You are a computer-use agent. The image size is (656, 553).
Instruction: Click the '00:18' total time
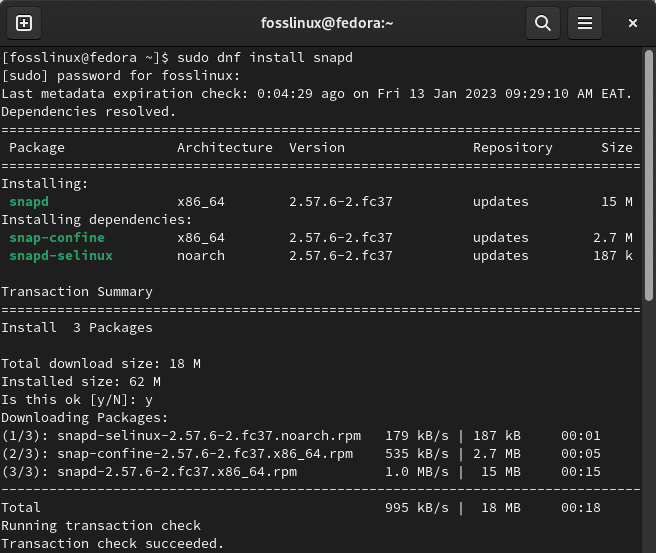pyautogui.click(x=581, y=507)
